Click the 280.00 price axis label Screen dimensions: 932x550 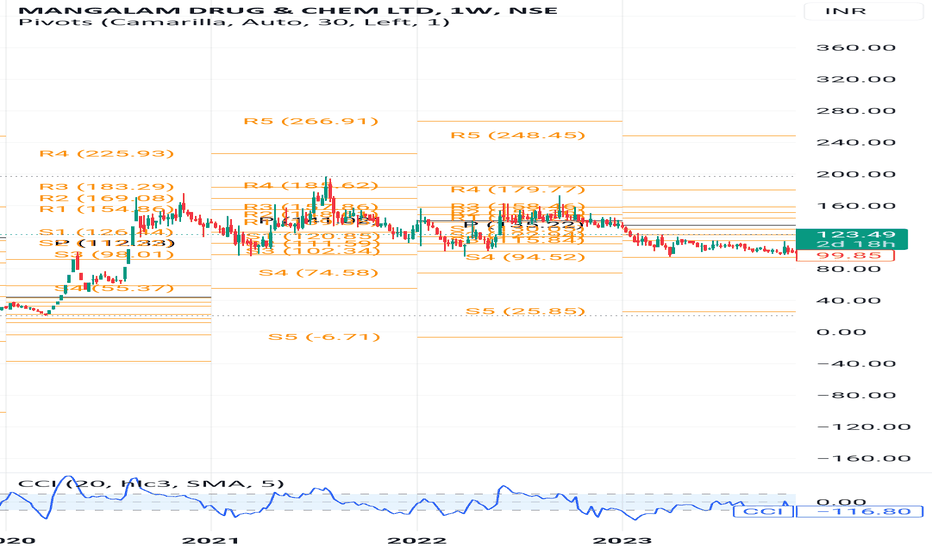tap(856, 111)
